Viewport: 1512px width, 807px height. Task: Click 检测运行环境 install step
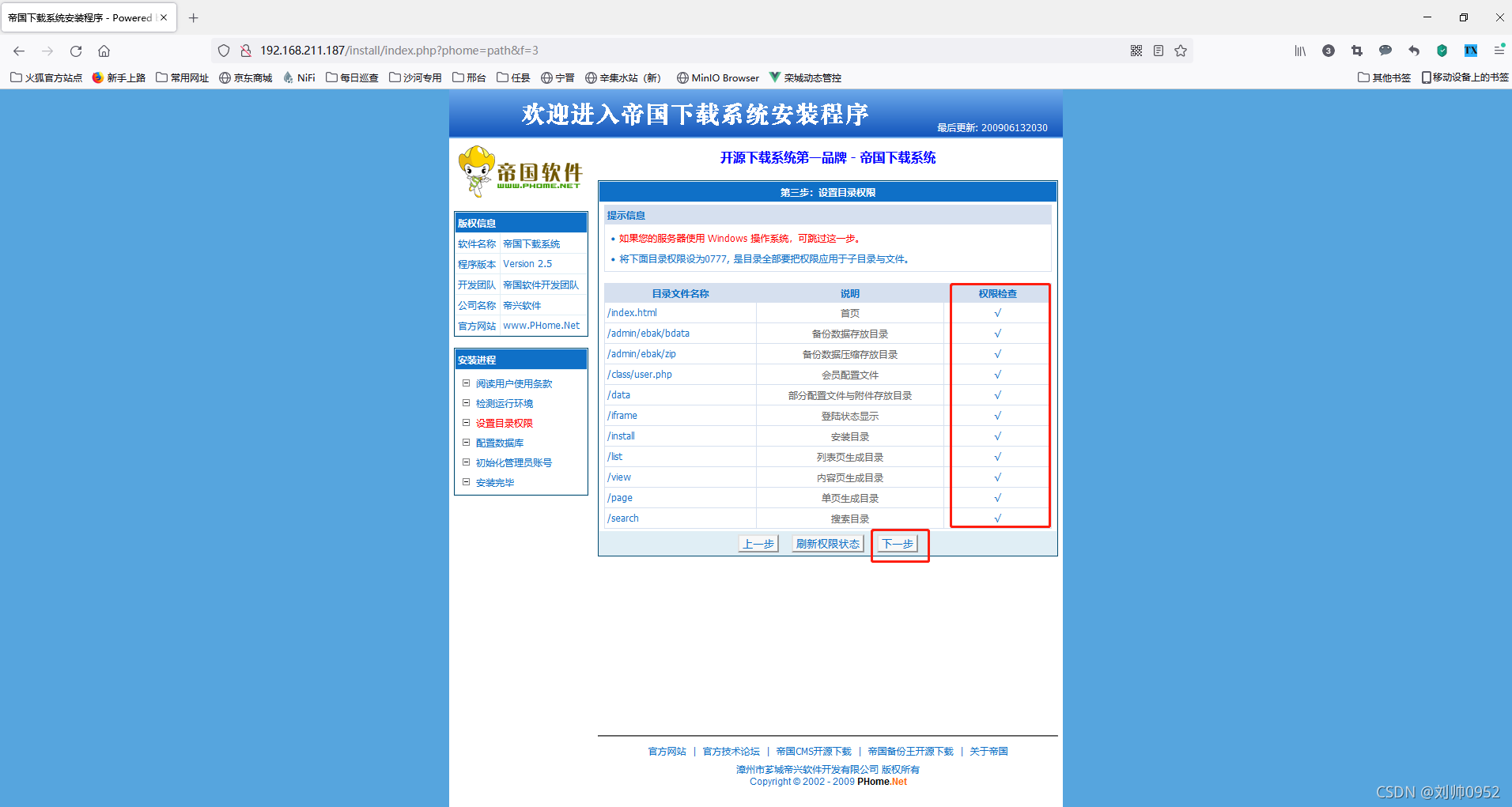coord(505,403)
